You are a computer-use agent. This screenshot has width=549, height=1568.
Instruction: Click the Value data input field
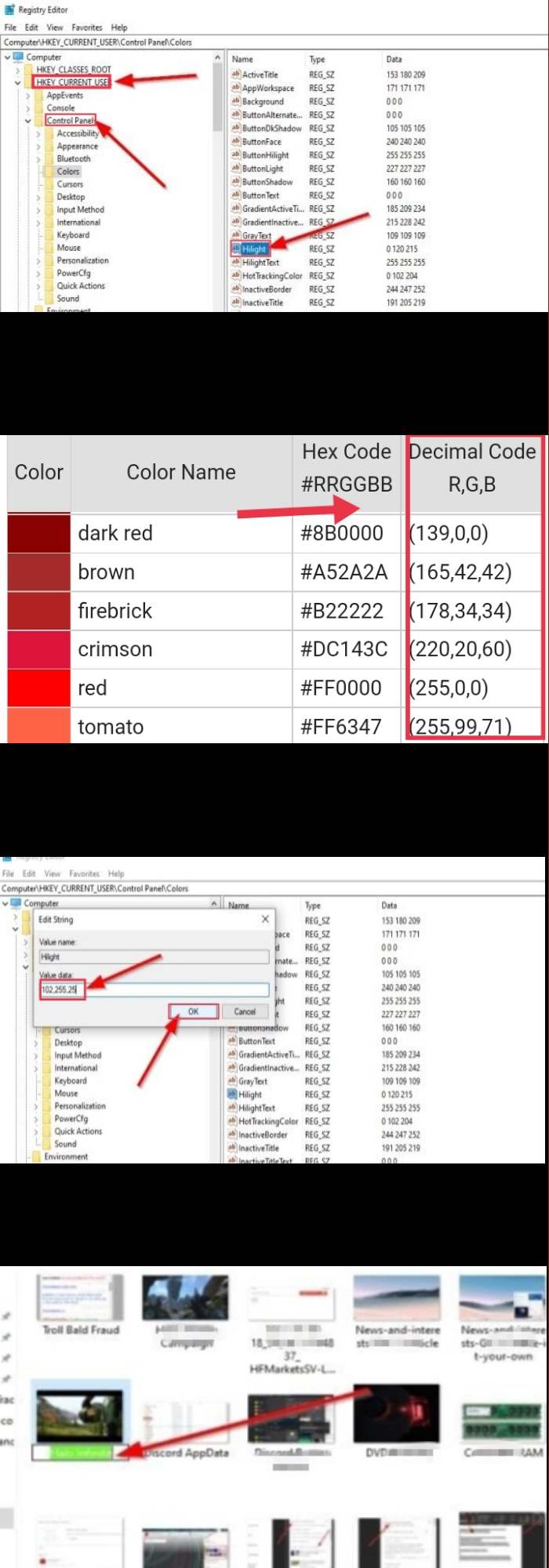[154, 989]
